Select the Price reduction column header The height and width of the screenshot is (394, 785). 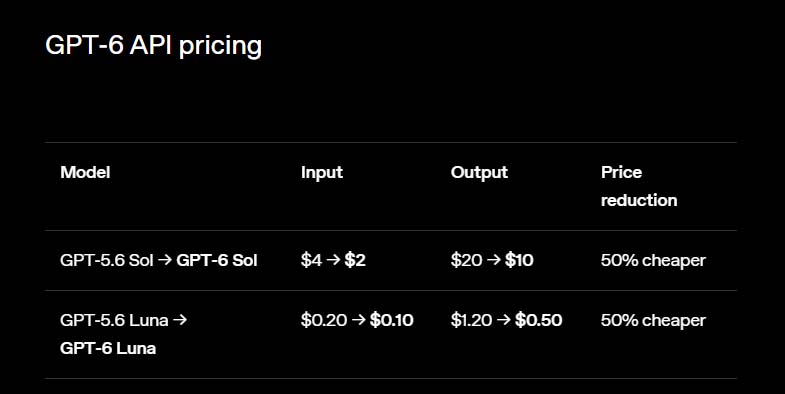click(x=639, y=186)
